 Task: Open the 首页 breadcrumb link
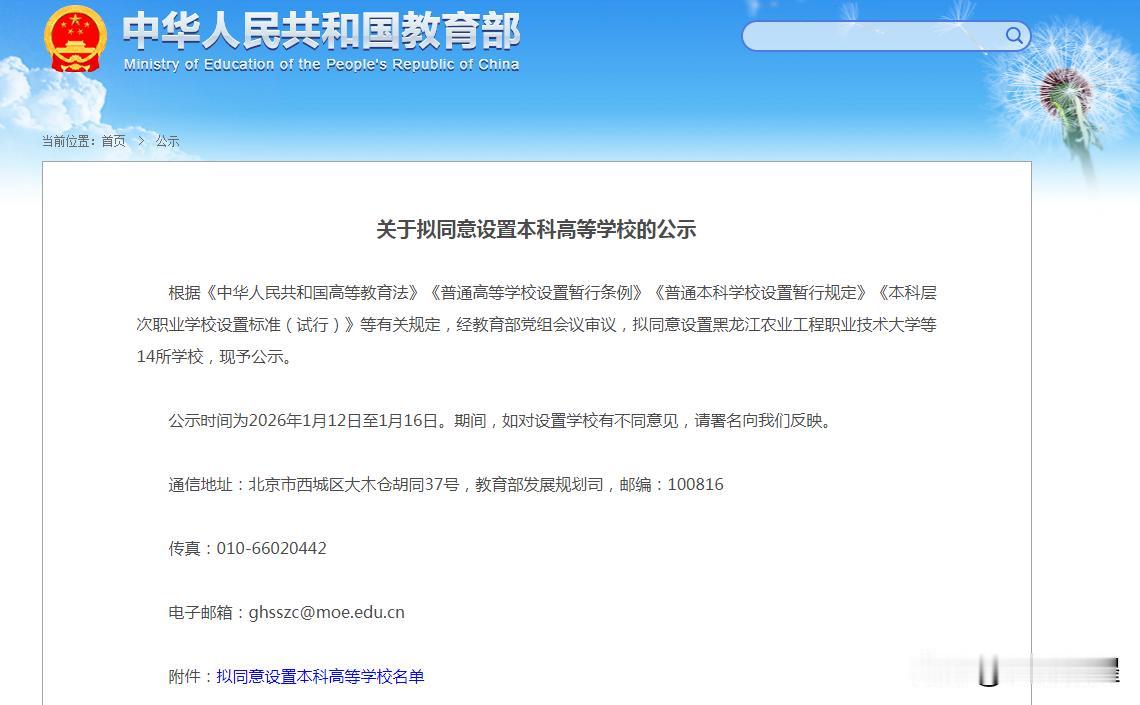point(112,141)
